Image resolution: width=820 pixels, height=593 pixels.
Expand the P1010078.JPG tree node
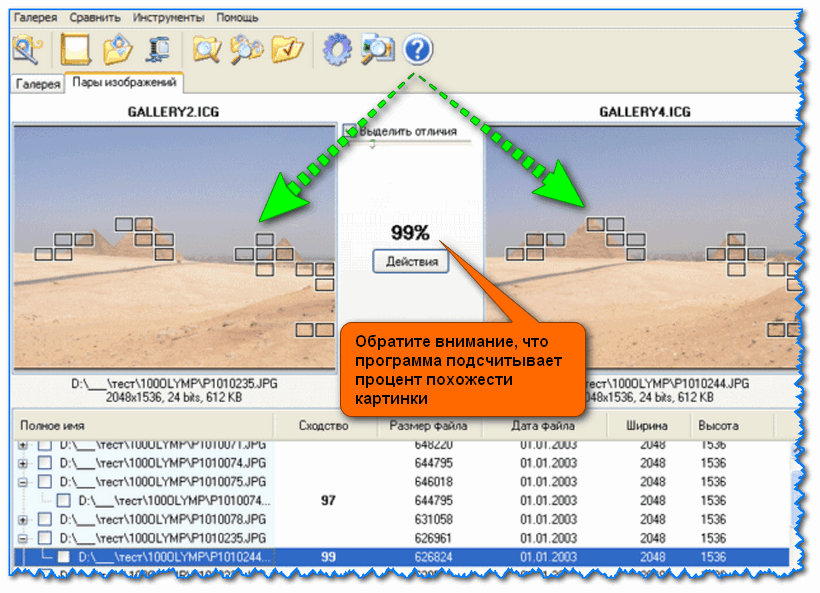tap(23, 519)
